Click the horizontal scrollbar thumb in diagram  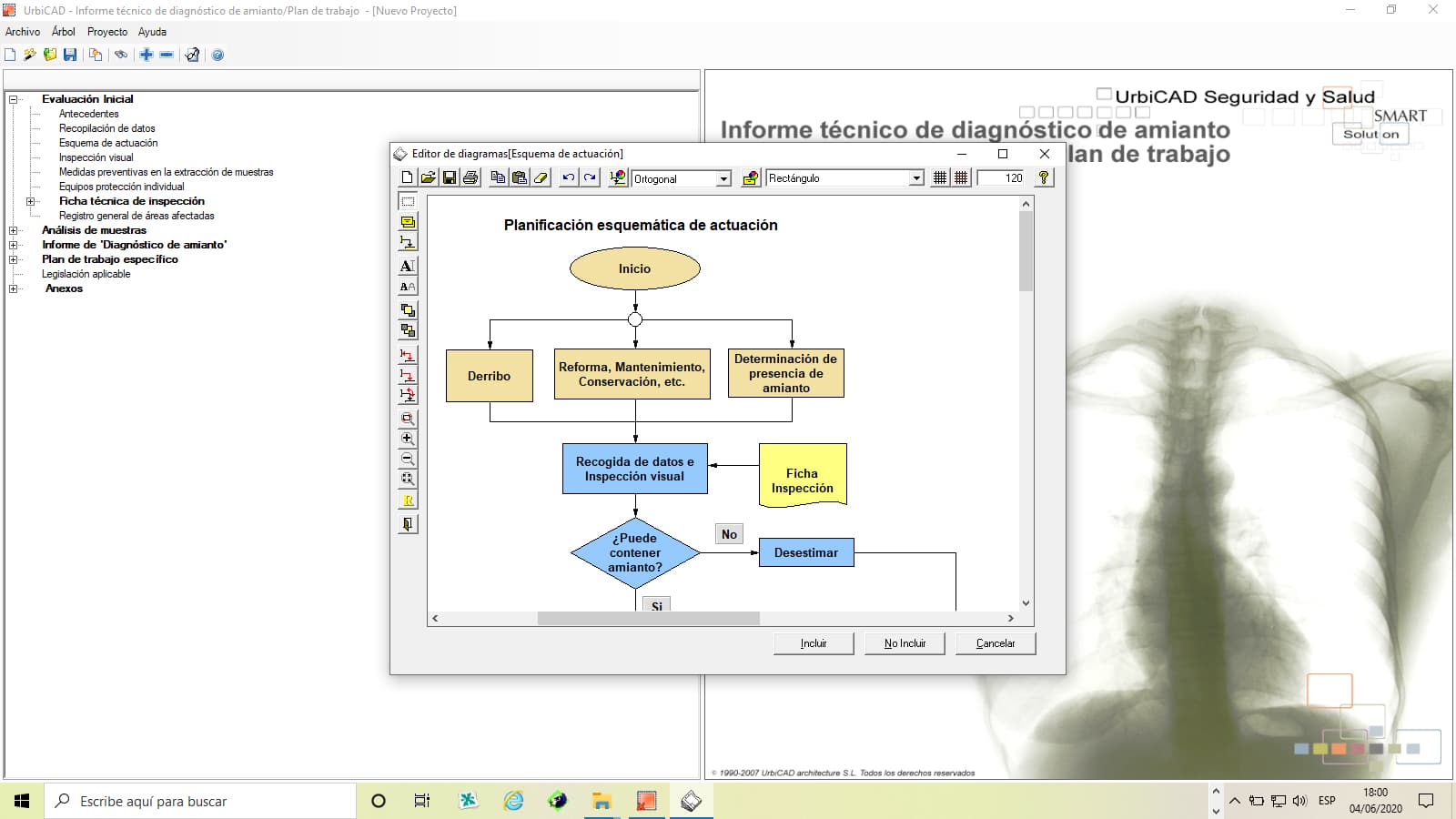click(648, 619)
